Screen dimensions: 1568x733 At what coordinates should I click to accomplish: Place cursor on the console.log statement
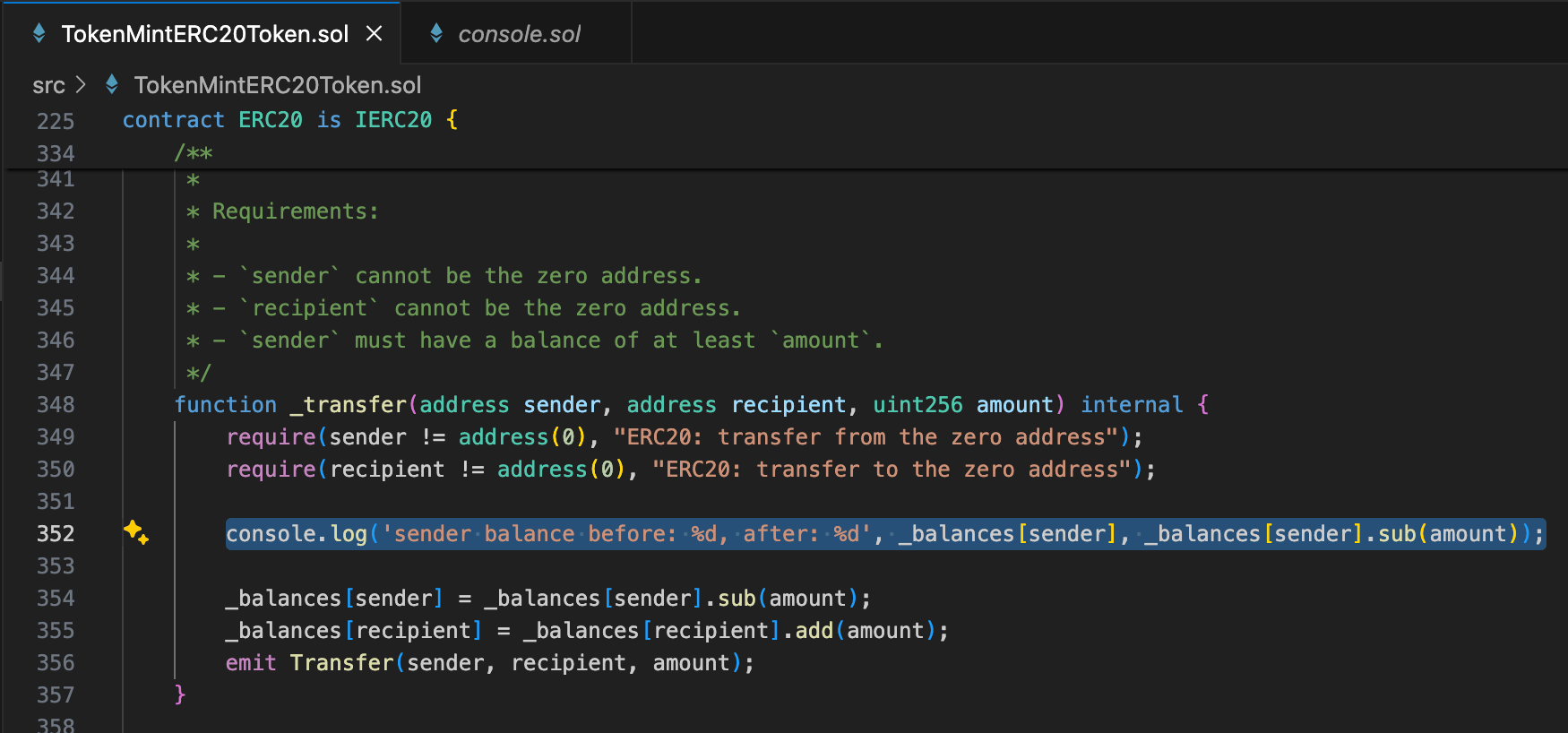tap(885, 534)
